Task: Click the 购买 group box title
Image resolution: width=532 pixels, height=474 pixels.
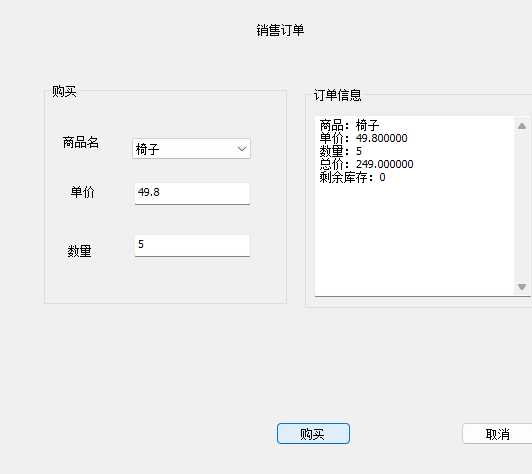Action: point(64,91)
